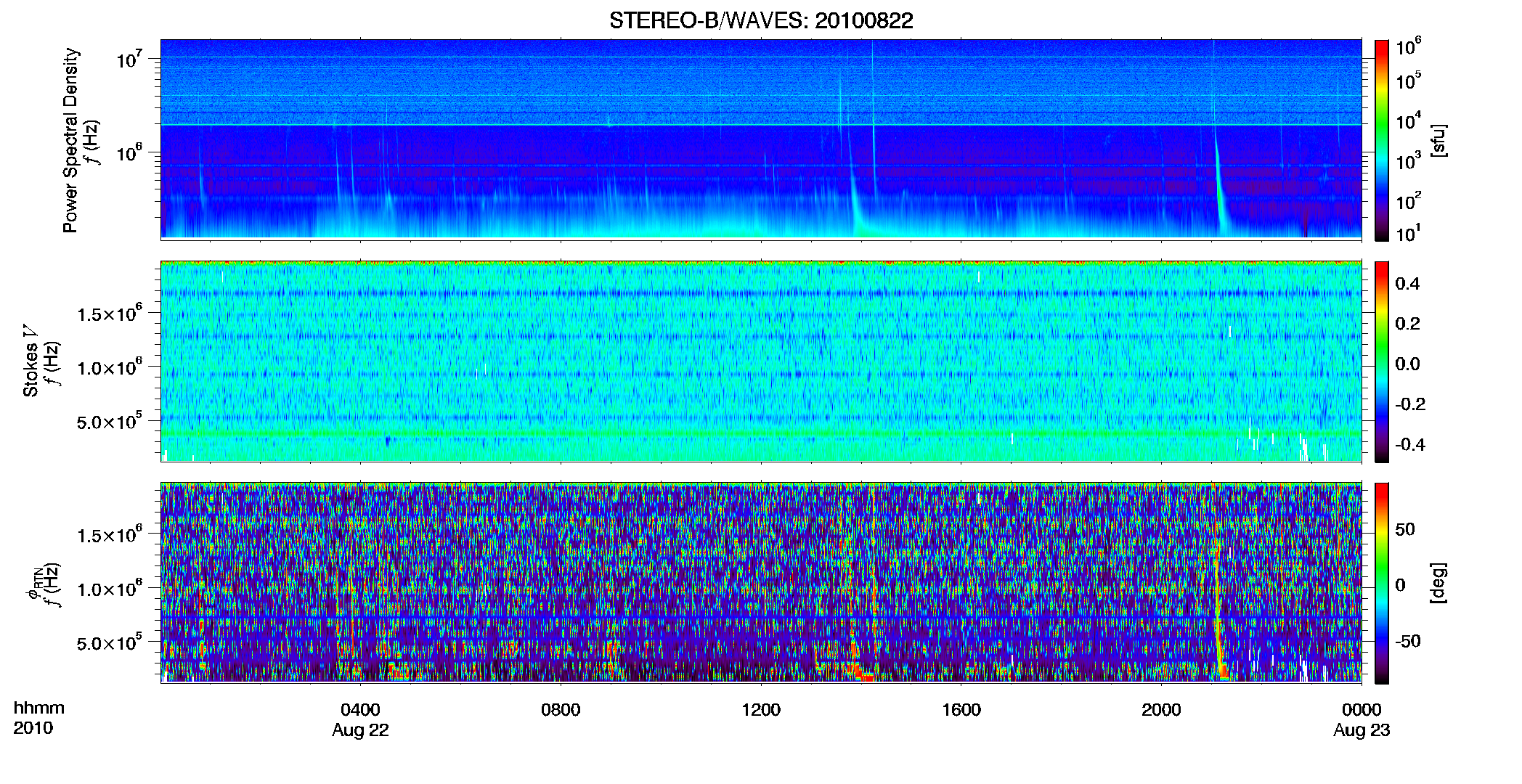Click the Stokes V axis label
The height and width of the screenshot is (784, 1522).
click(30, 362)
